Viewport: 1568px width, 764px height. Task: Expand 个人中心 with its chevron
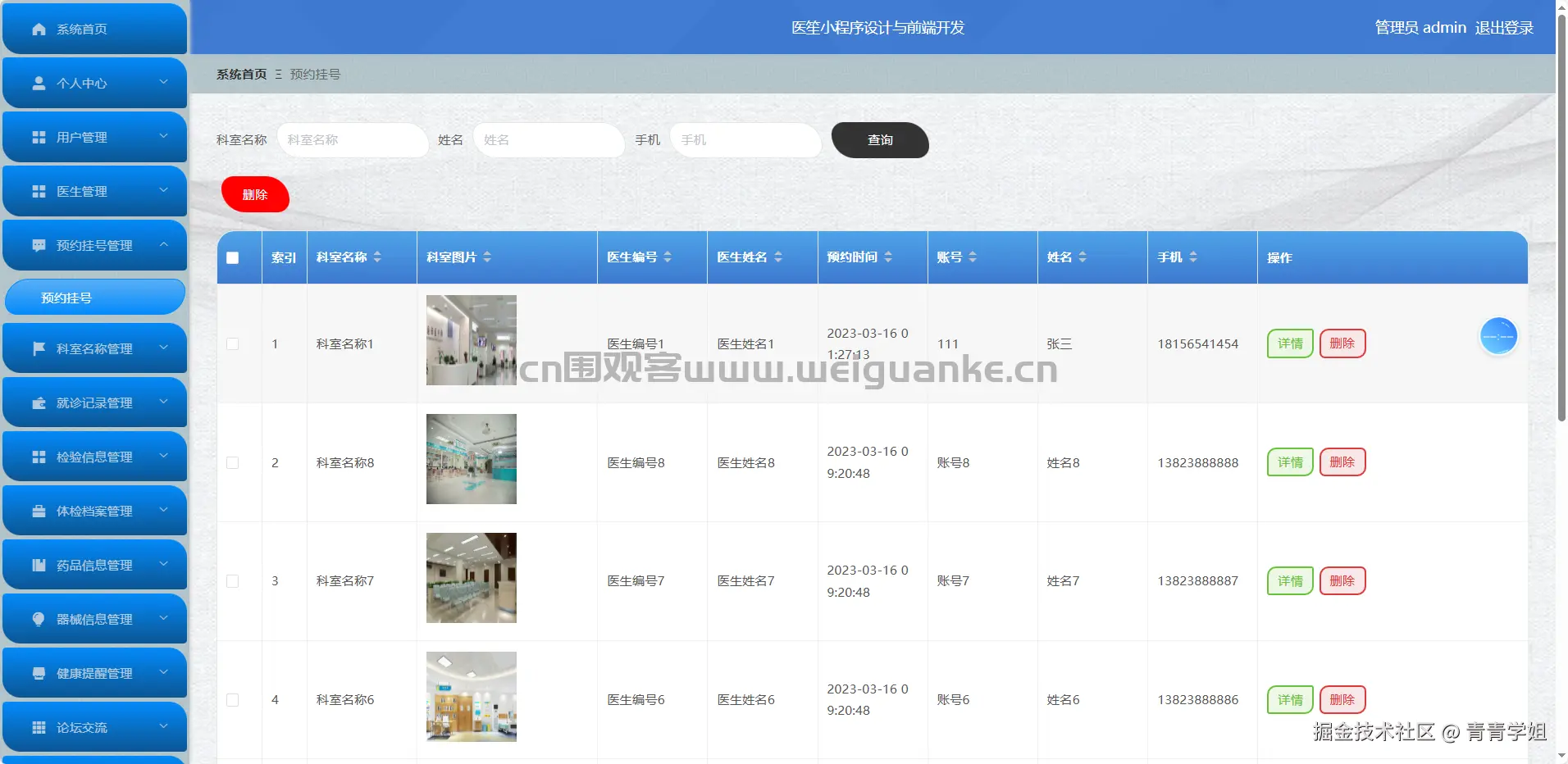pos(163,82)
